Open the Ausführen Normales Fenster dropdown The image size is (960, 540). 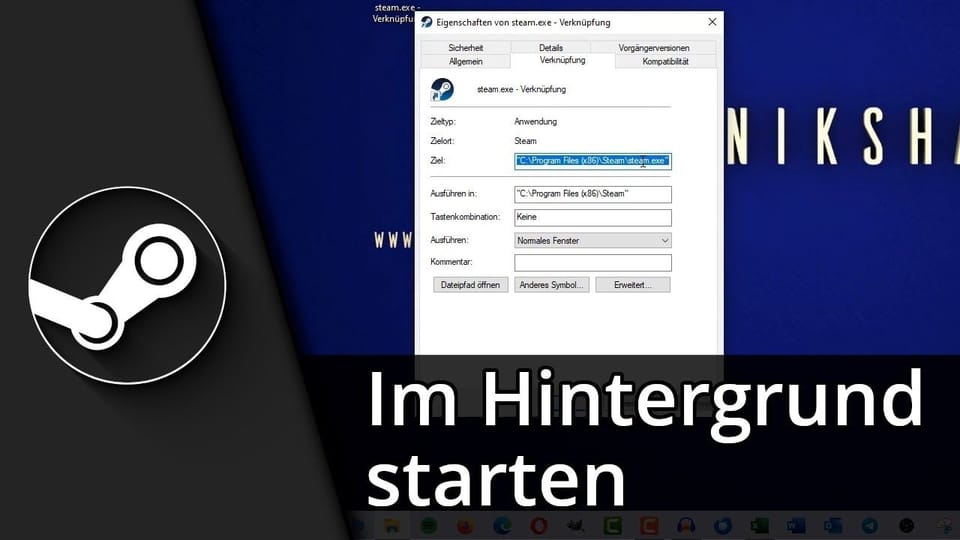pos(593,241)
